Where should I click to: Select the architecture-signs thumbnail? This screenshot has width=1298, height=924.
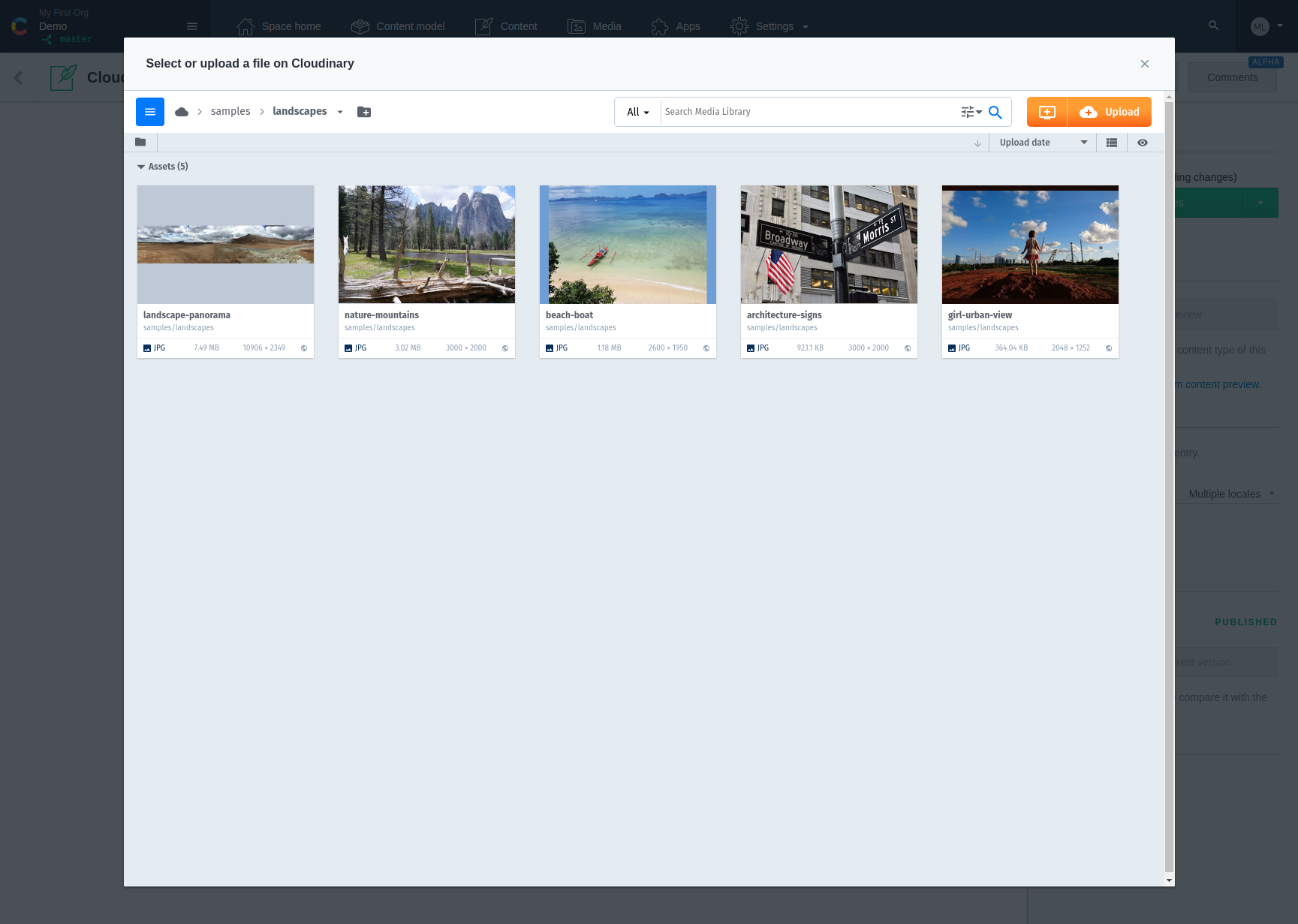(829, 245)
